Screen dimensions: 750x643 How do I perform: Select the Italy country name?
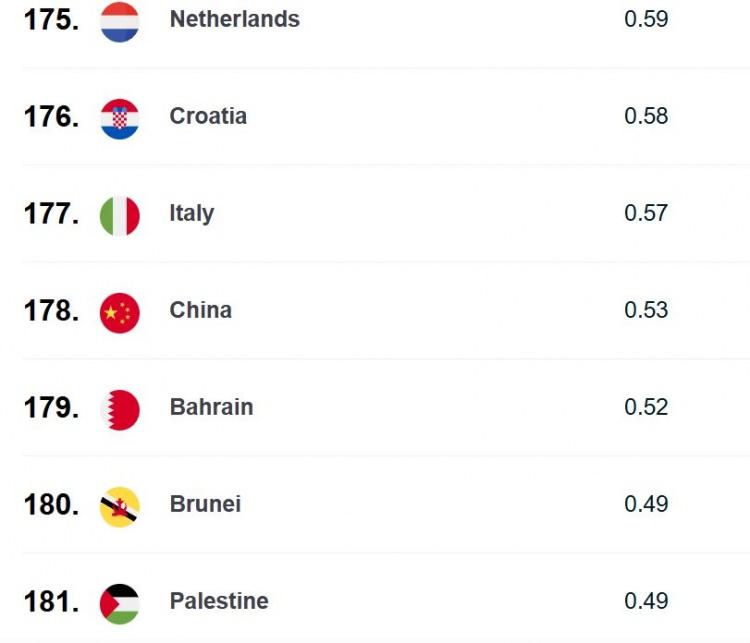(192, 213)
